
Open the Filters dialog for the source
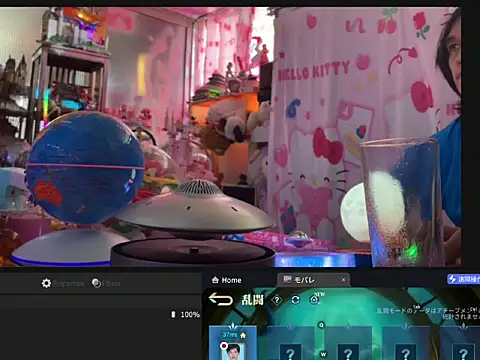pos(105,283)
